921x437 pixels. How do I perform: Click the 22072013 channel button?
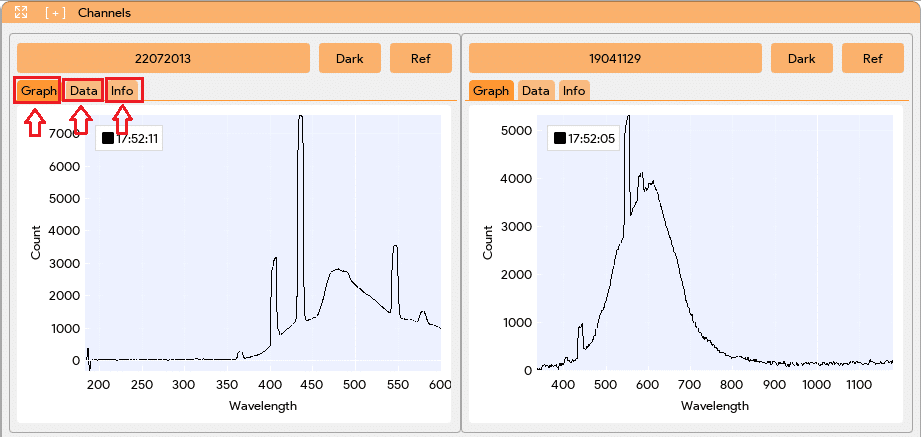[163, 58]
